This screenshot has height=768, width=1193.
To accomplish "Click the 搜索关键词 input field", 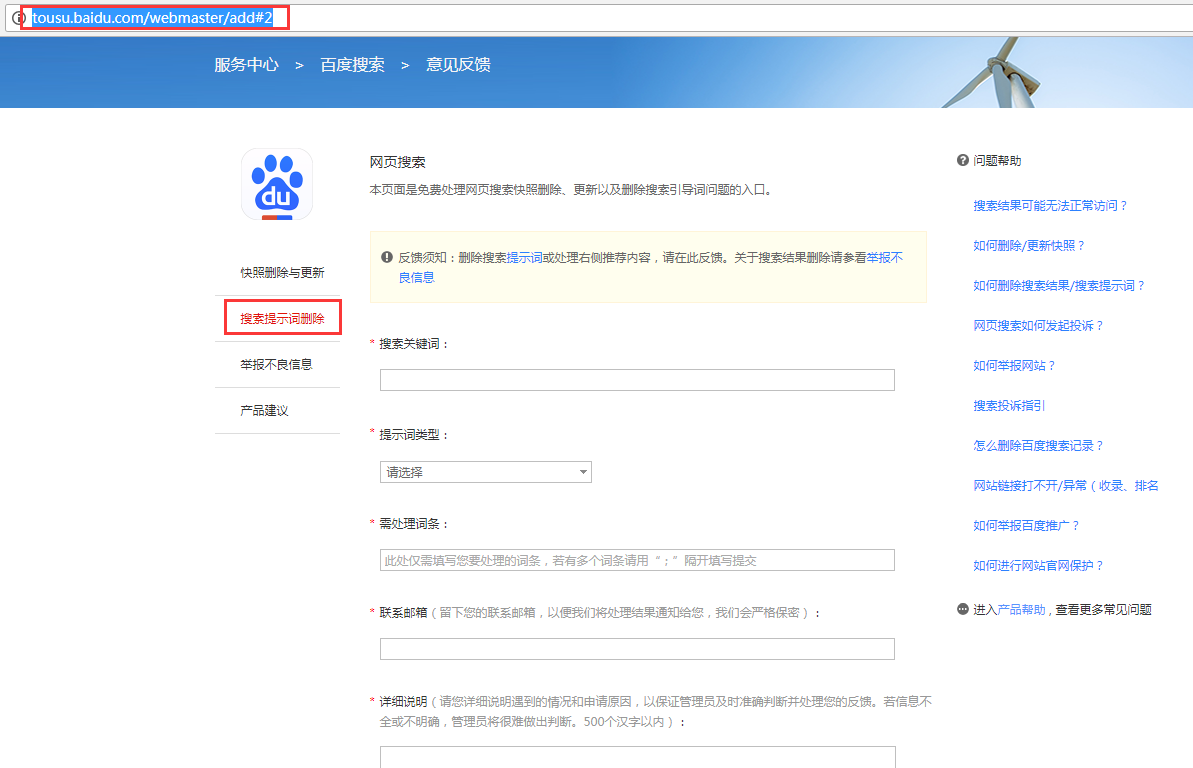I will click(637, 380).
